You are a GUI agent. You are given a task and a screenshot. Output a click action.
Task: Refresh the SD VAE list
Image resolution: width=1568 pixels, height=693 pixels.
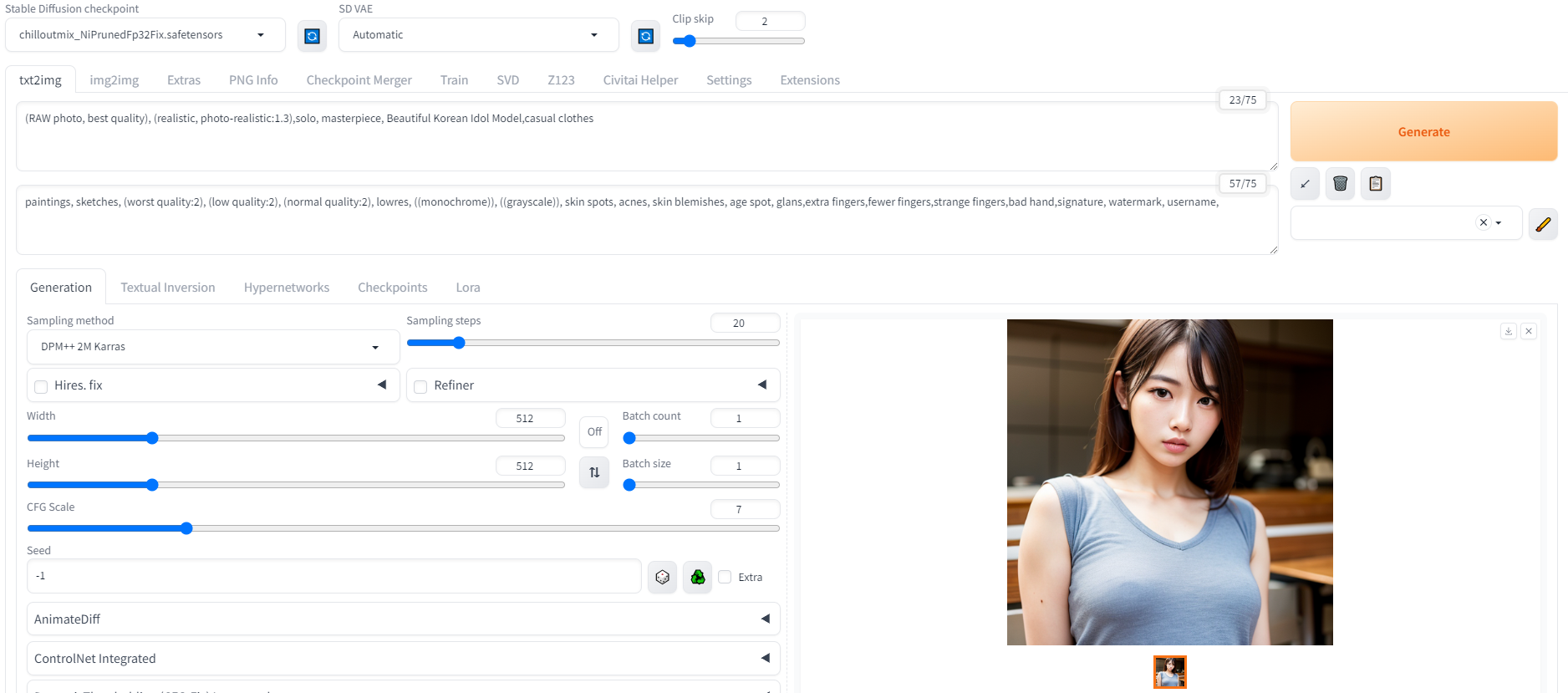645,36
